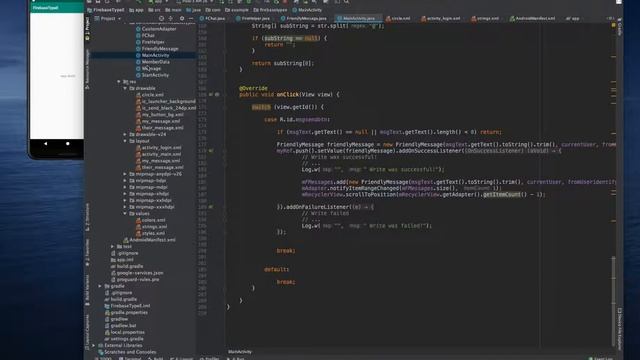Screen dimensions: 640x360
Task: Hide the Project panel with the minus icon
Action: 191,18
